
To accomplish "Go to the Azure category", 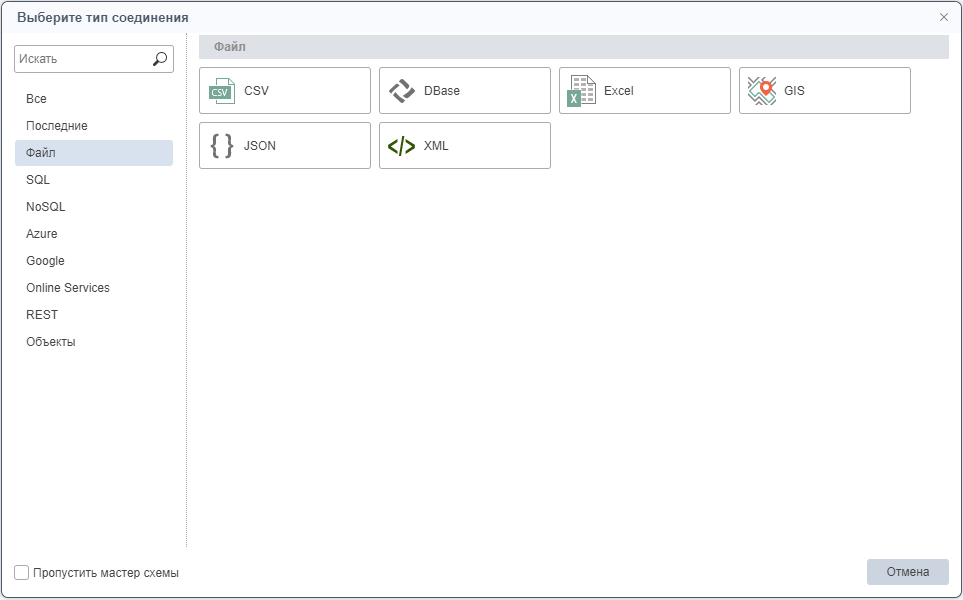I will tap(42, 234).
